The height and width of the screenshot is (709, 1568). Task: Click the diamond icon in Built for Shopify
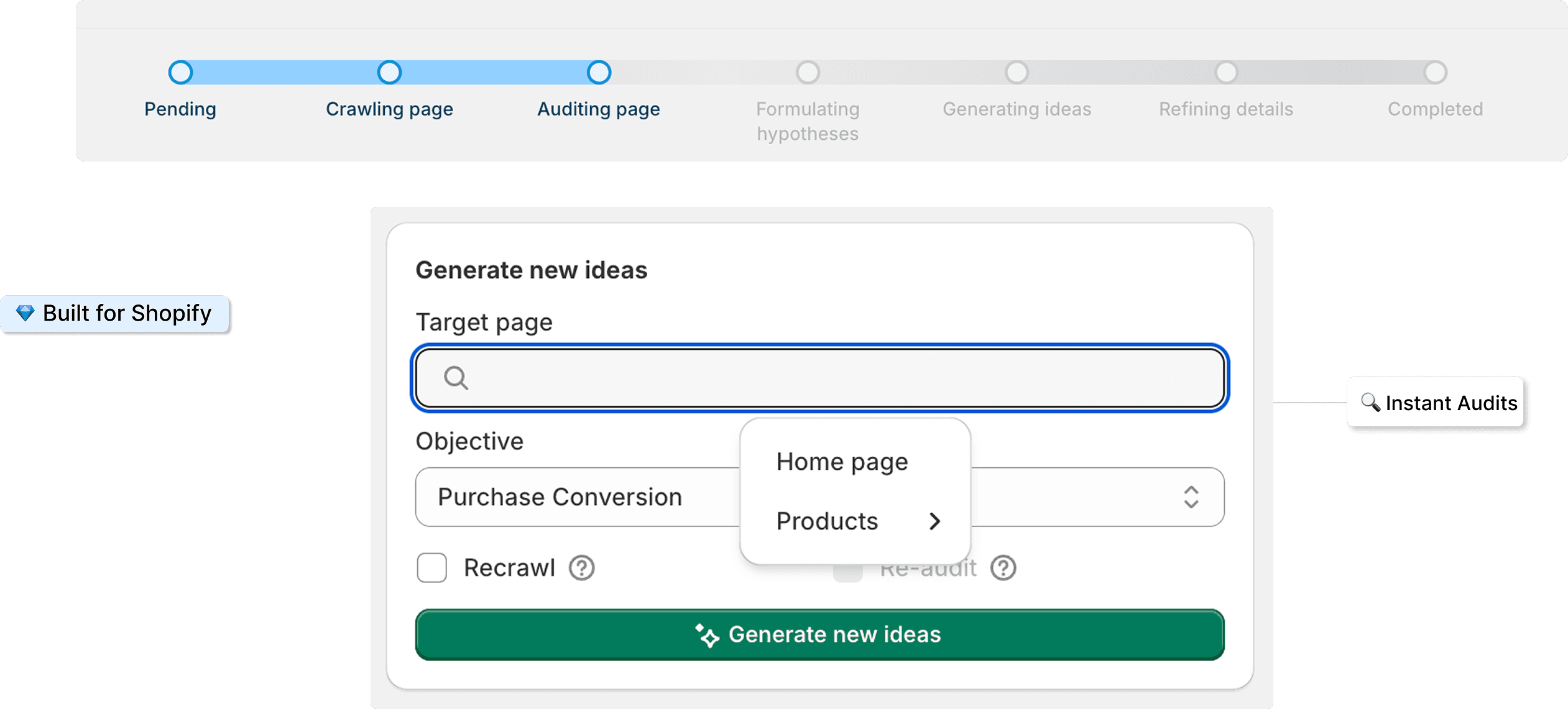click(25, 313)
